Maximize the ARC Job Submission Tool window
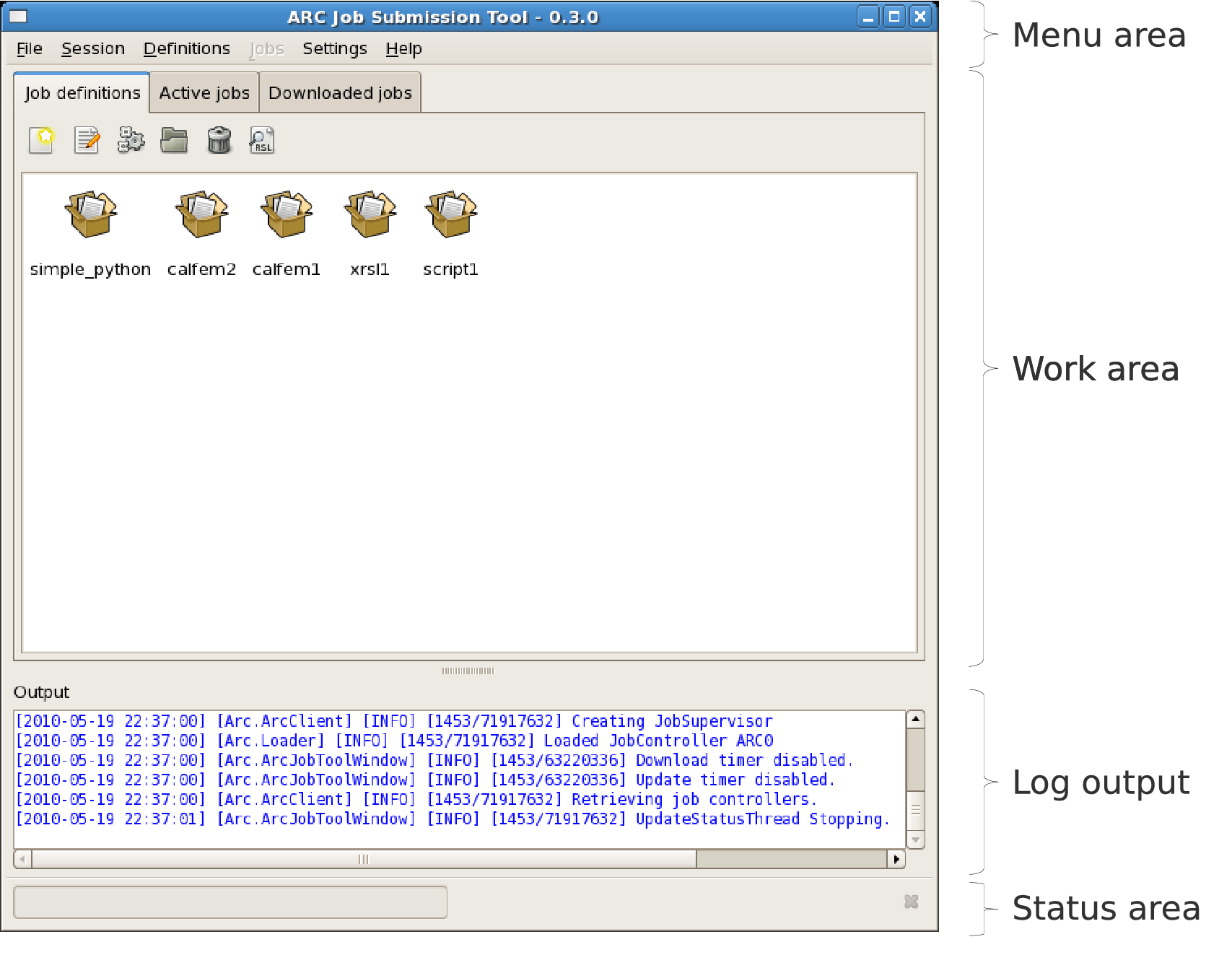The width and height of the screenshot is (1232, 955). pyautogui.click(x=894, y=17)
